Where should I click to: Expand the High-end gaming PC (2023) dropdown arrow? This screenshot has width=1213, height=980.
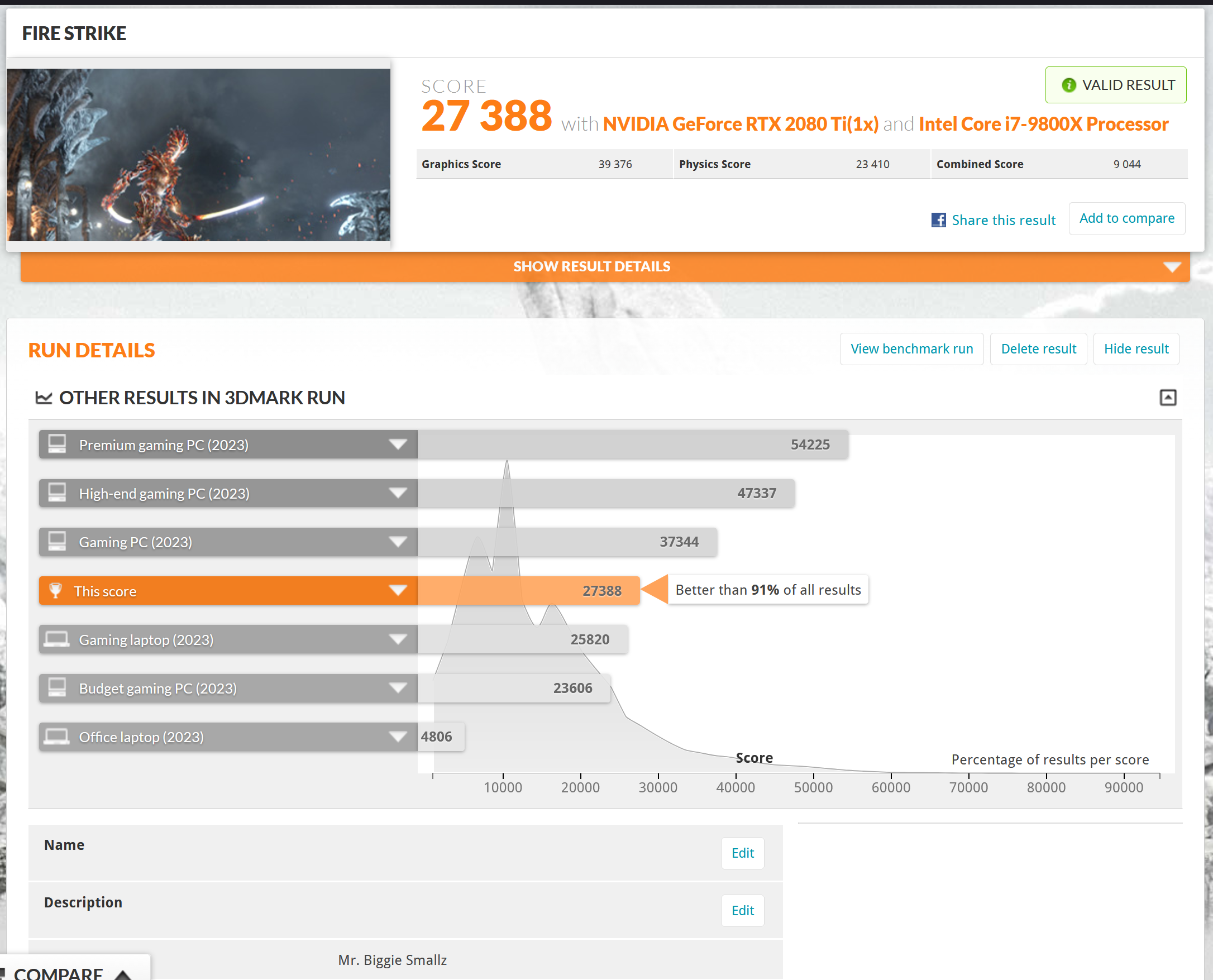click(x=398, y=494)
